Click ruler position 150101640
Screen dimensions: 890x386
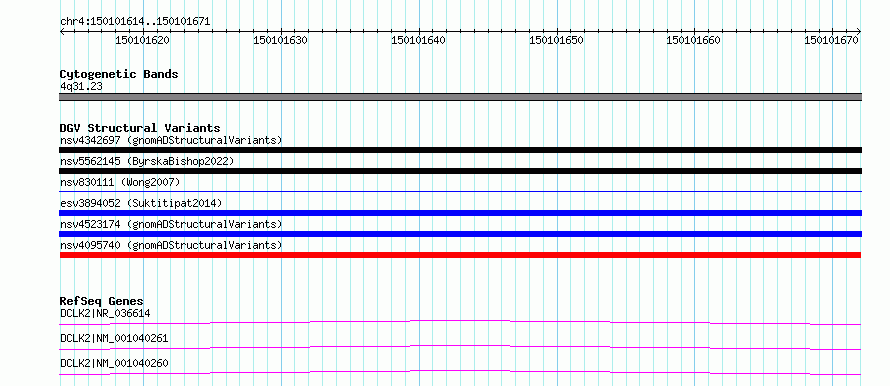pos(418,40)
